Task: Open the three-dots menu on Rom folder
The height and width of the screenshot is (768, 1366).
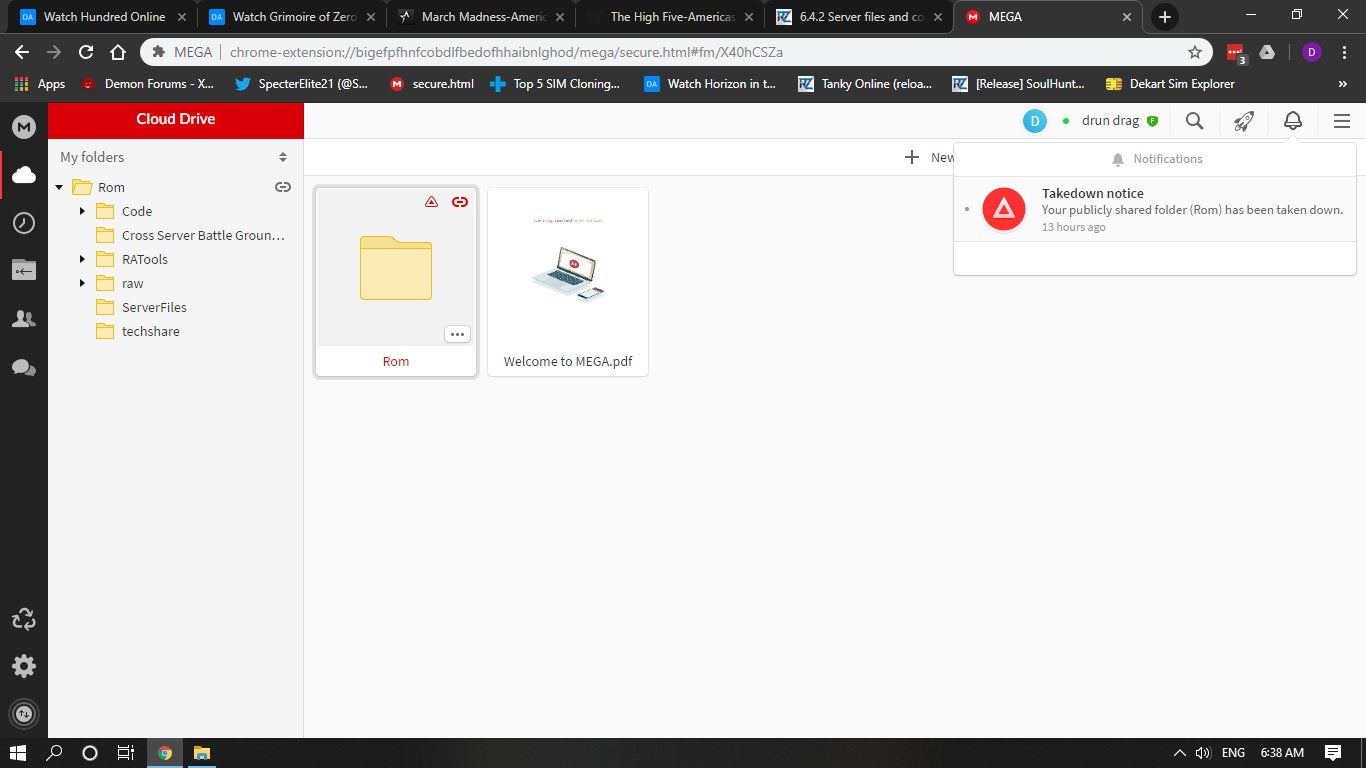Action: [457, 334]
